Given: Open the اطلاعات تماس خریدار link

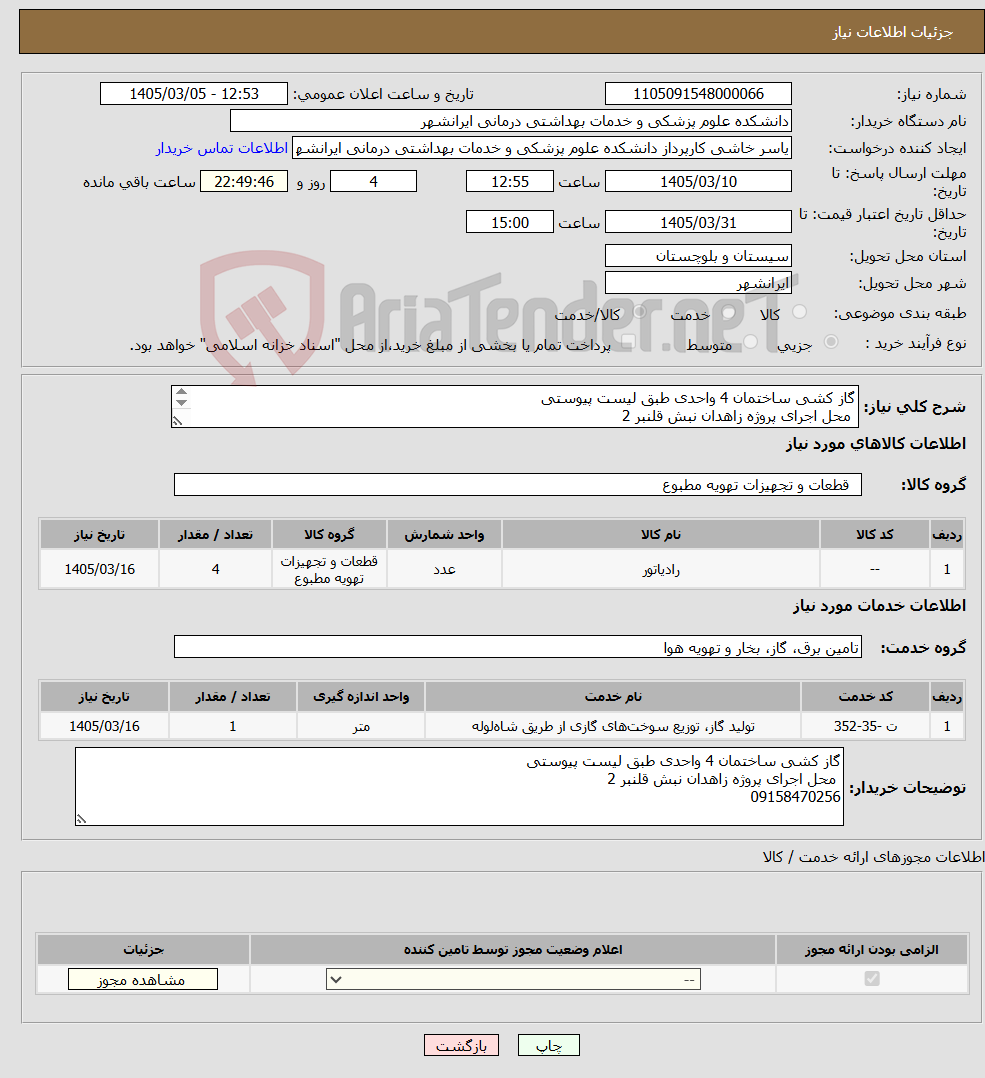Looking at the screenshot, I should tap(221, 148).
